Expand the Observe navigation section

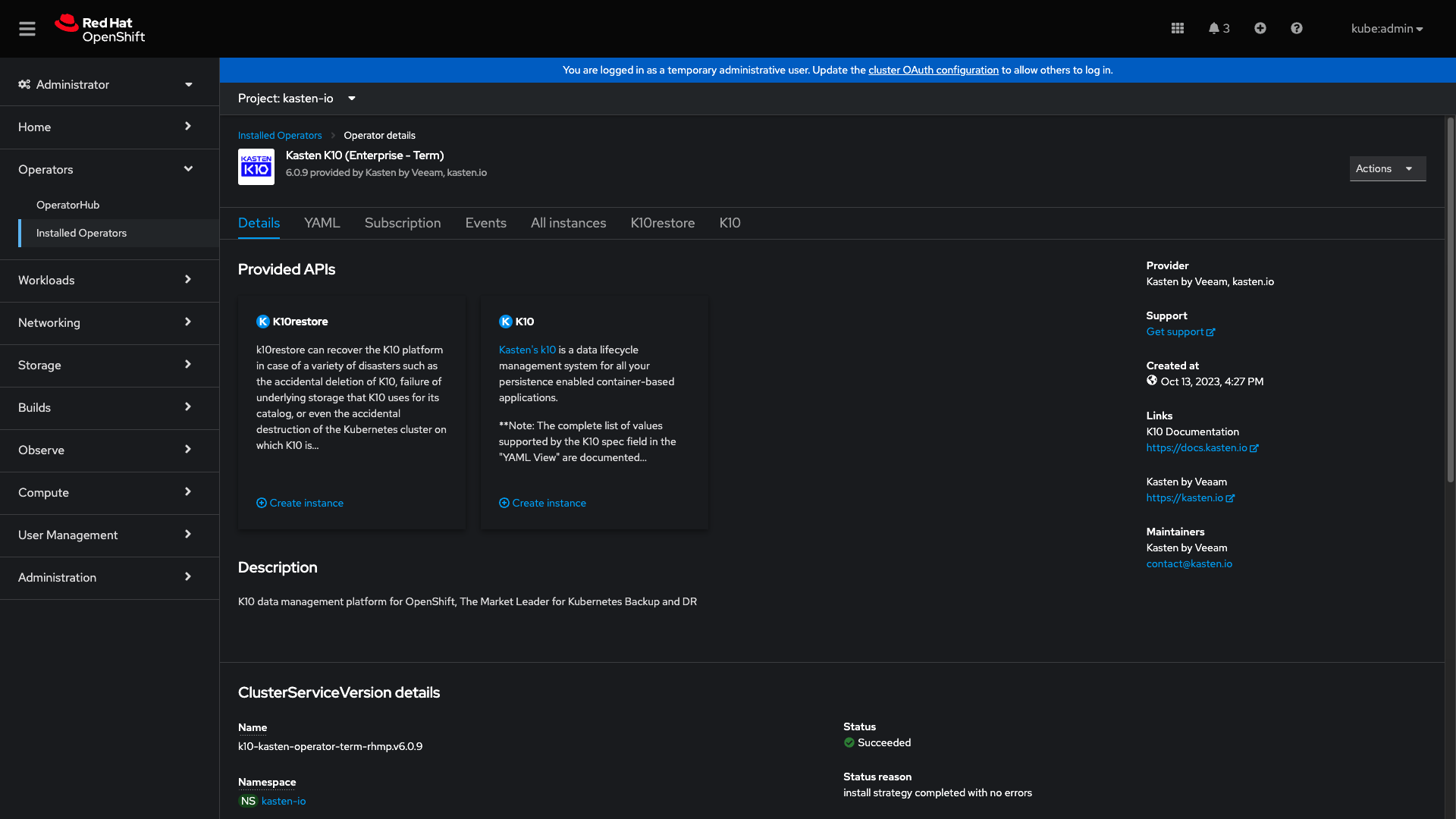(x=109, y=450)
